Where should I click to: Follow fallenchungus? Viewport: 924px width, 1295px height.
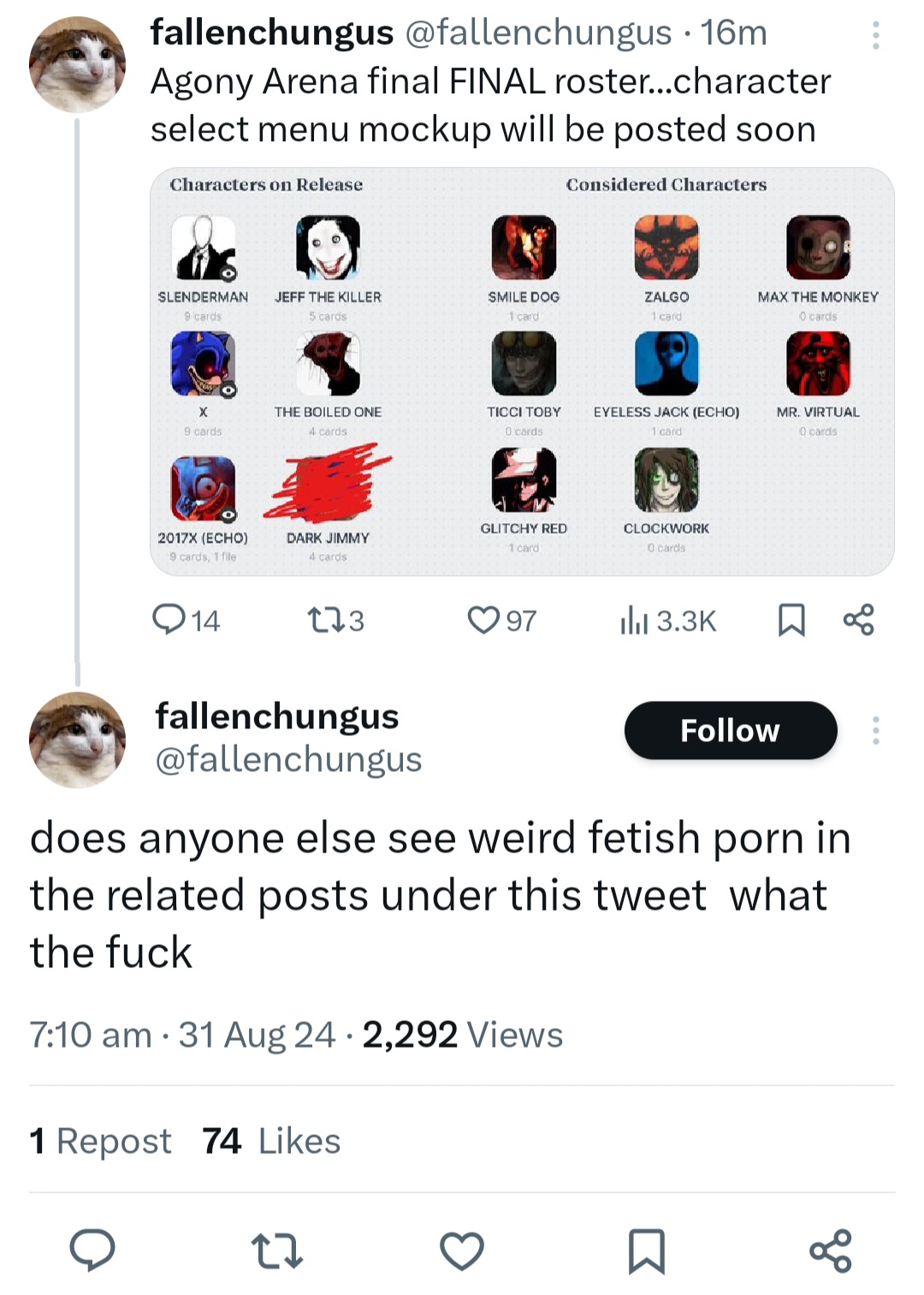[x=731, y=730]
